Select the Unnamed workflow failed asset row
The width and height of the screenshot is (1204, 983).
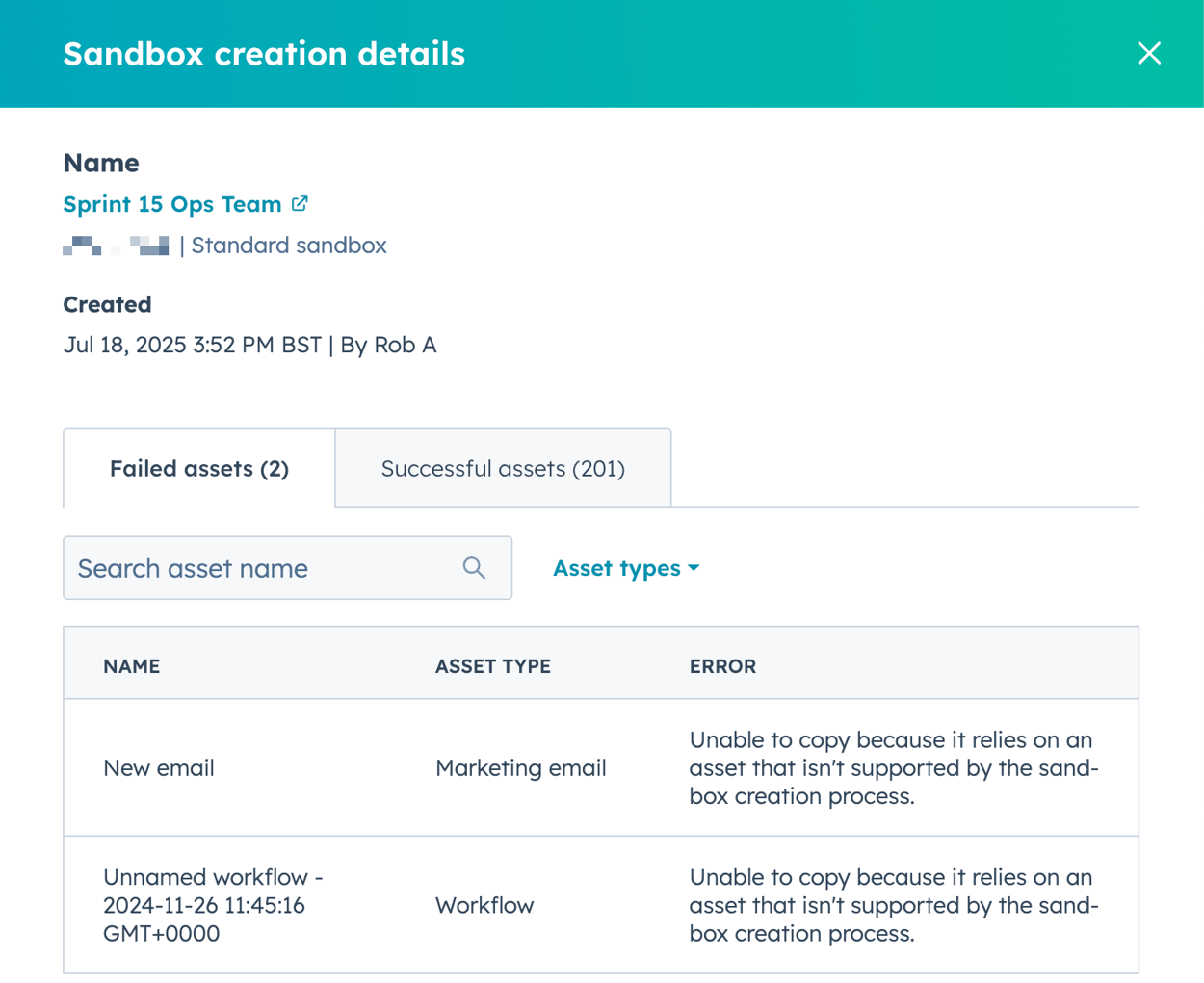[385, 905]
